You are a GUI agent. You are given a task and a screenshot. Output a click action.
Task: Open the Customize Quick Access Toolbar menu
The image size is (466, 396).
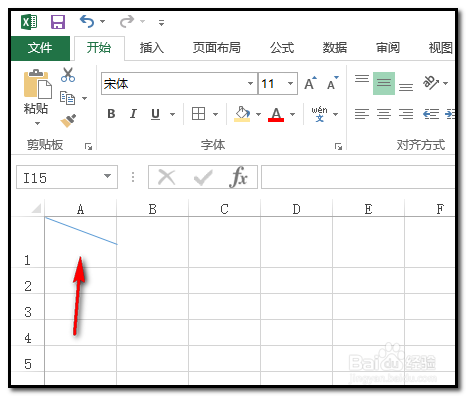click(x=161, y=23)
